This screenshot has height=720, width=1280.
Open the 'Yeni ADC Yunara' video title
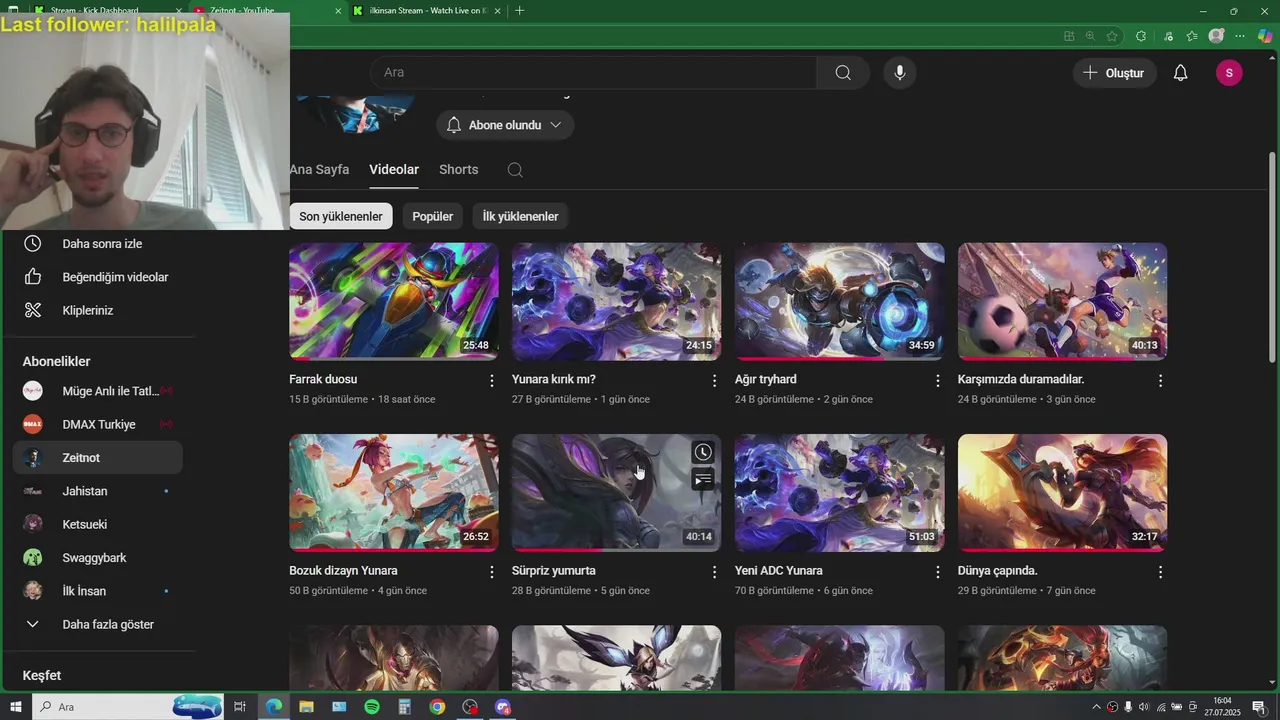point(779,571)
